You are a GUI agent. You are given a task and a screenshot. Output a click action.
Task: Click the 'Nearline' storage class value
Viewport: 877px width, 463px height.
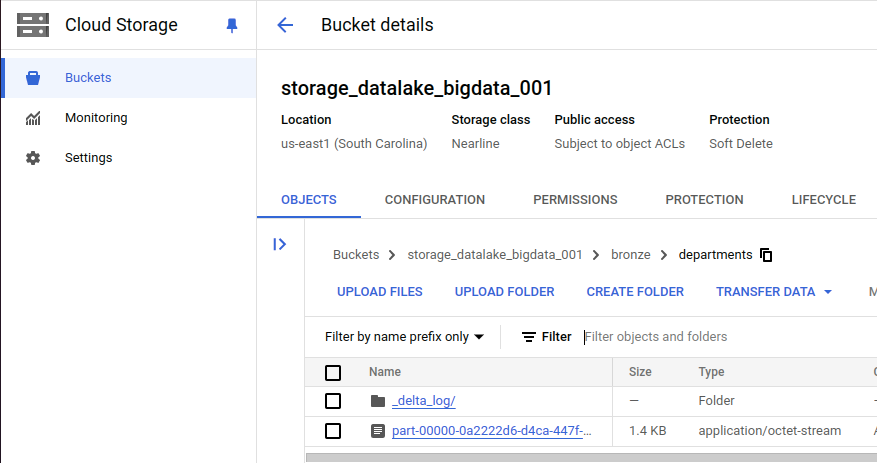point(475,144)
